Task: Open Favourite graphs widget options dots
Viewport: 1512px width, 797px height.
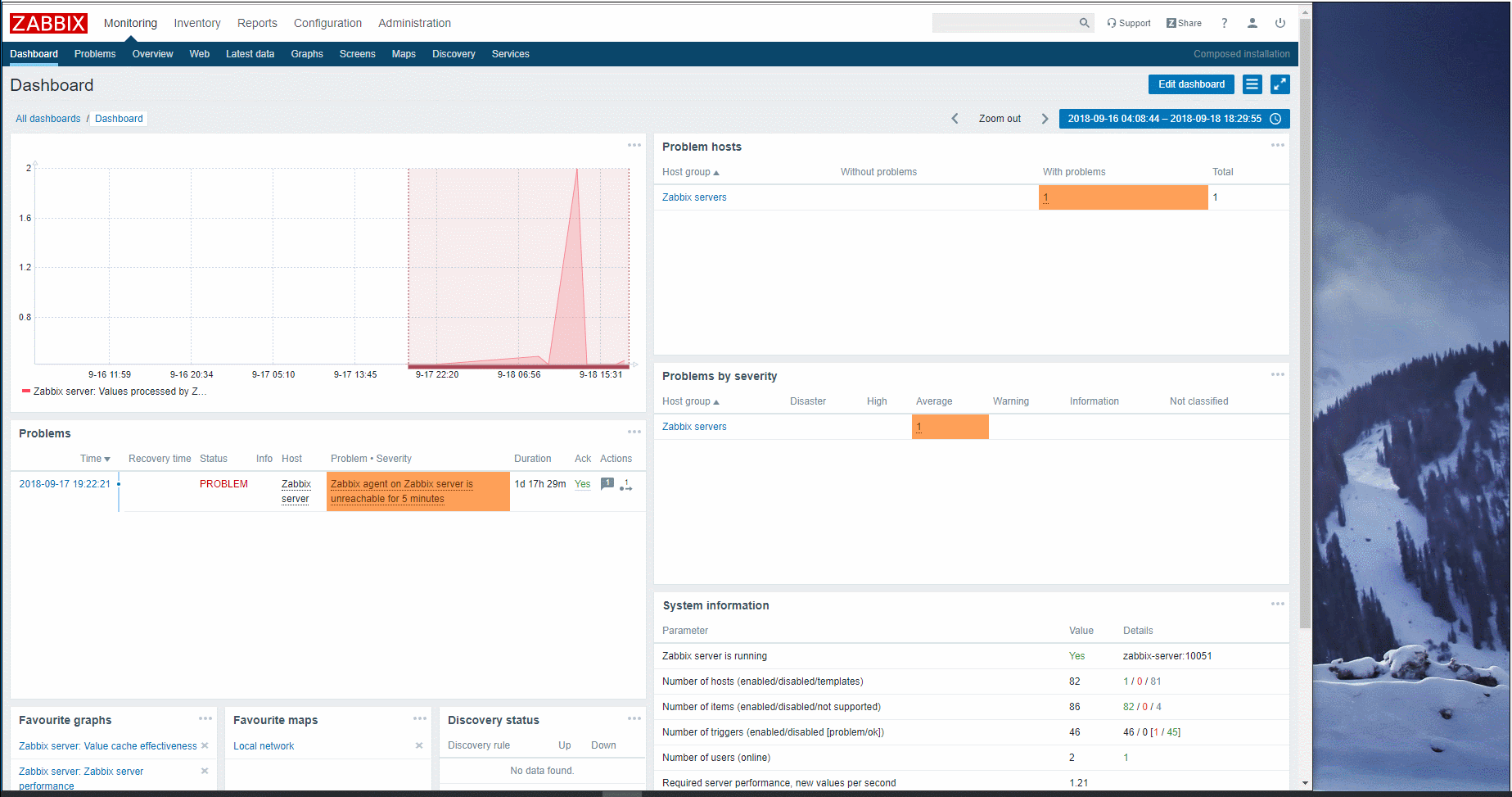Action: (205, 718)
